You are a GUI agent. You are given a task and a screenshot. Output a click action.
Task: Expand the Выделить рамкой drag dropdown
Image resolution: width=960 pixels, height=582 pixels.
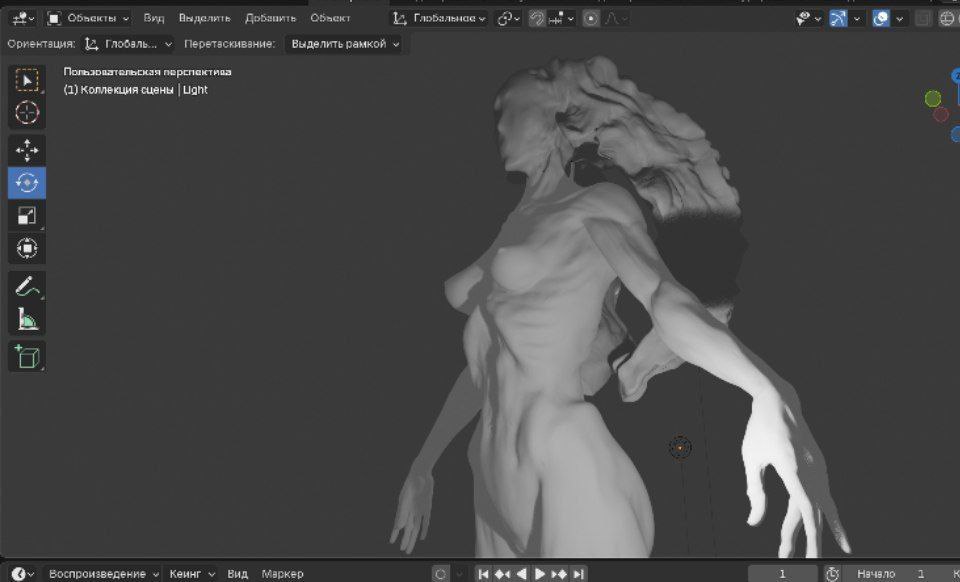tap(345, 44)
